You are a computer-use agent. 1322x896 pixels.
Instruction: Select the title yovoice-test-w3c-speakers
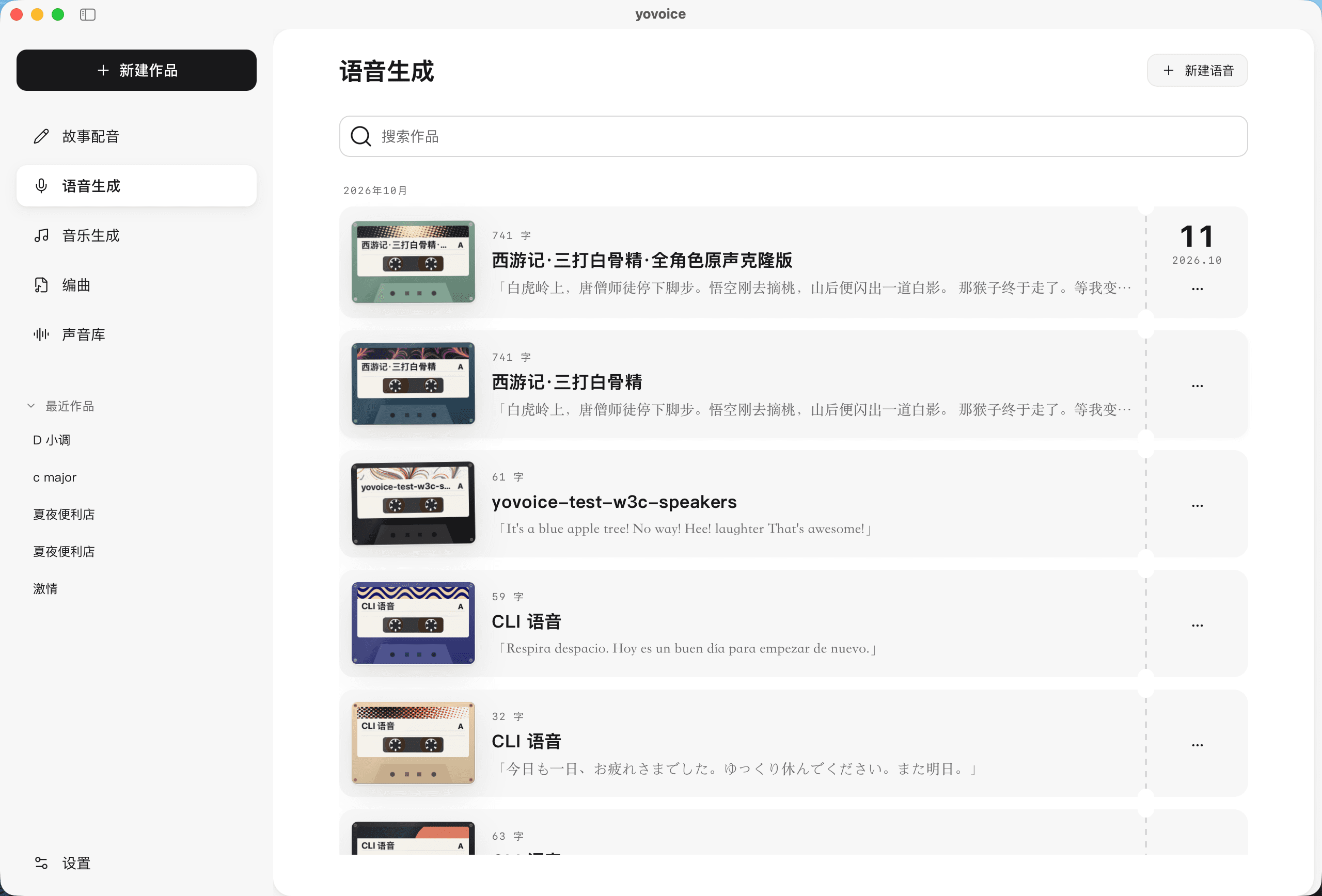pos(614,502)
